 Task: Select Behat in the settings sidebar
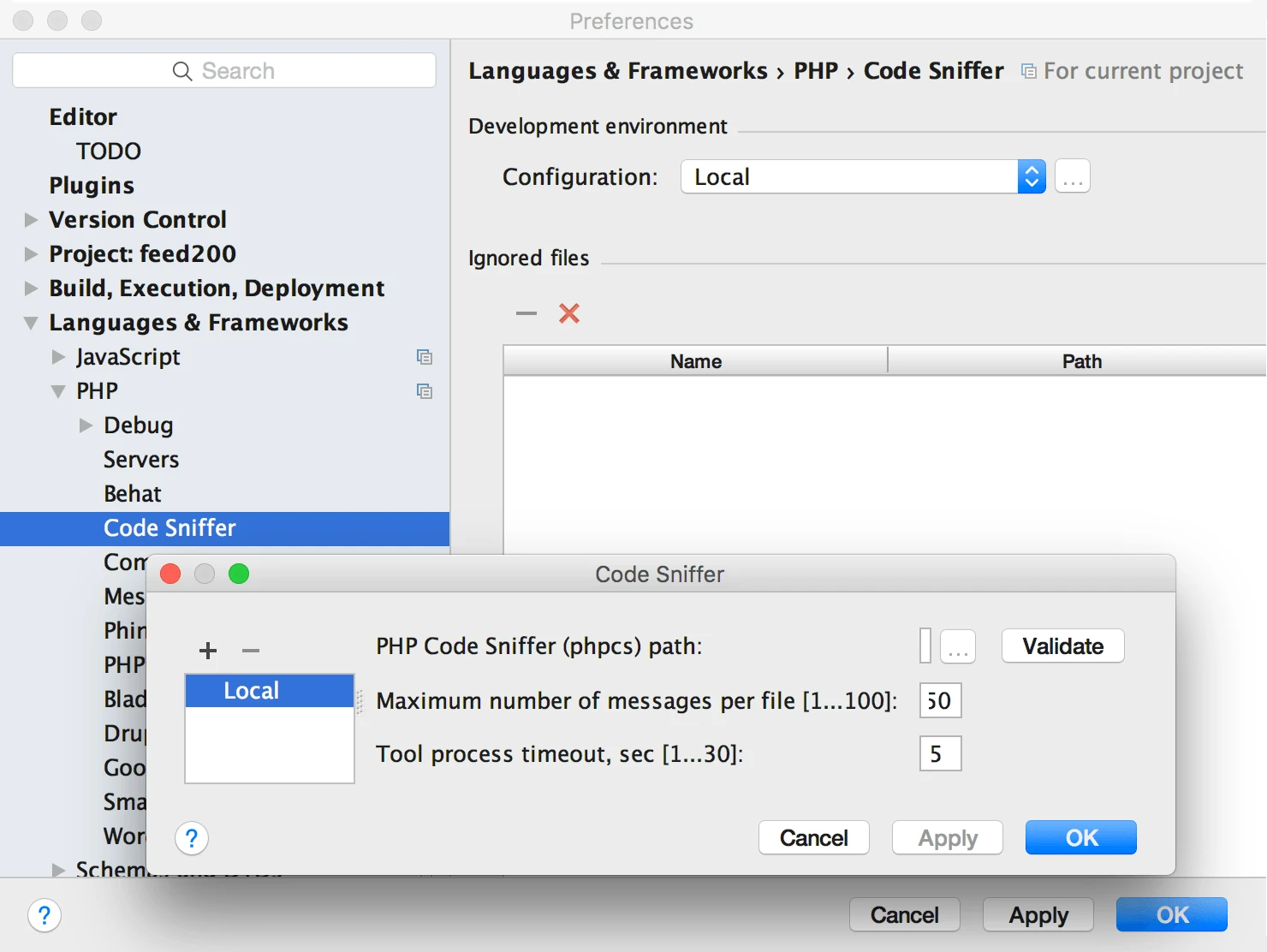tap(132, 493)
